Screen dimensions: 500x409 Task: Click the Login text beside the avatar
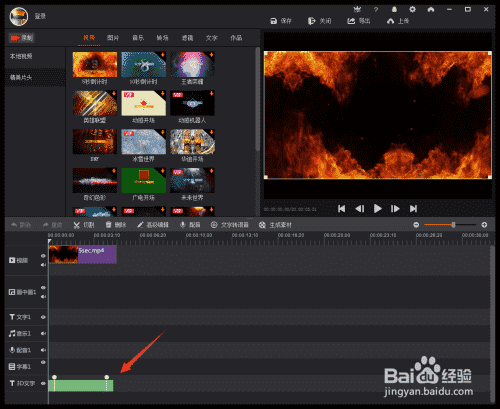pyautogui.click(x=40, y=16)
